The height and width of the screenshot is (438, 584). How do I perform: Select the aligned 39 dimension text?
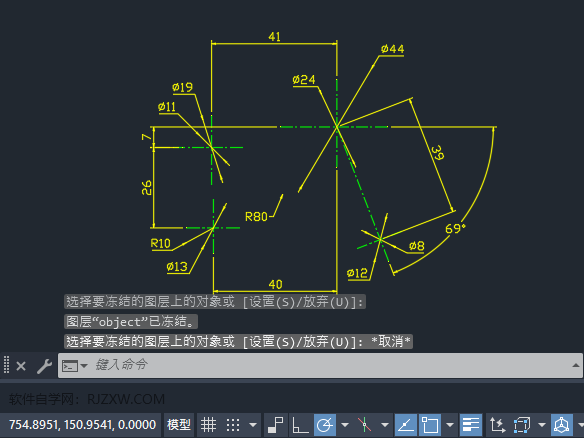click(438, 153)
